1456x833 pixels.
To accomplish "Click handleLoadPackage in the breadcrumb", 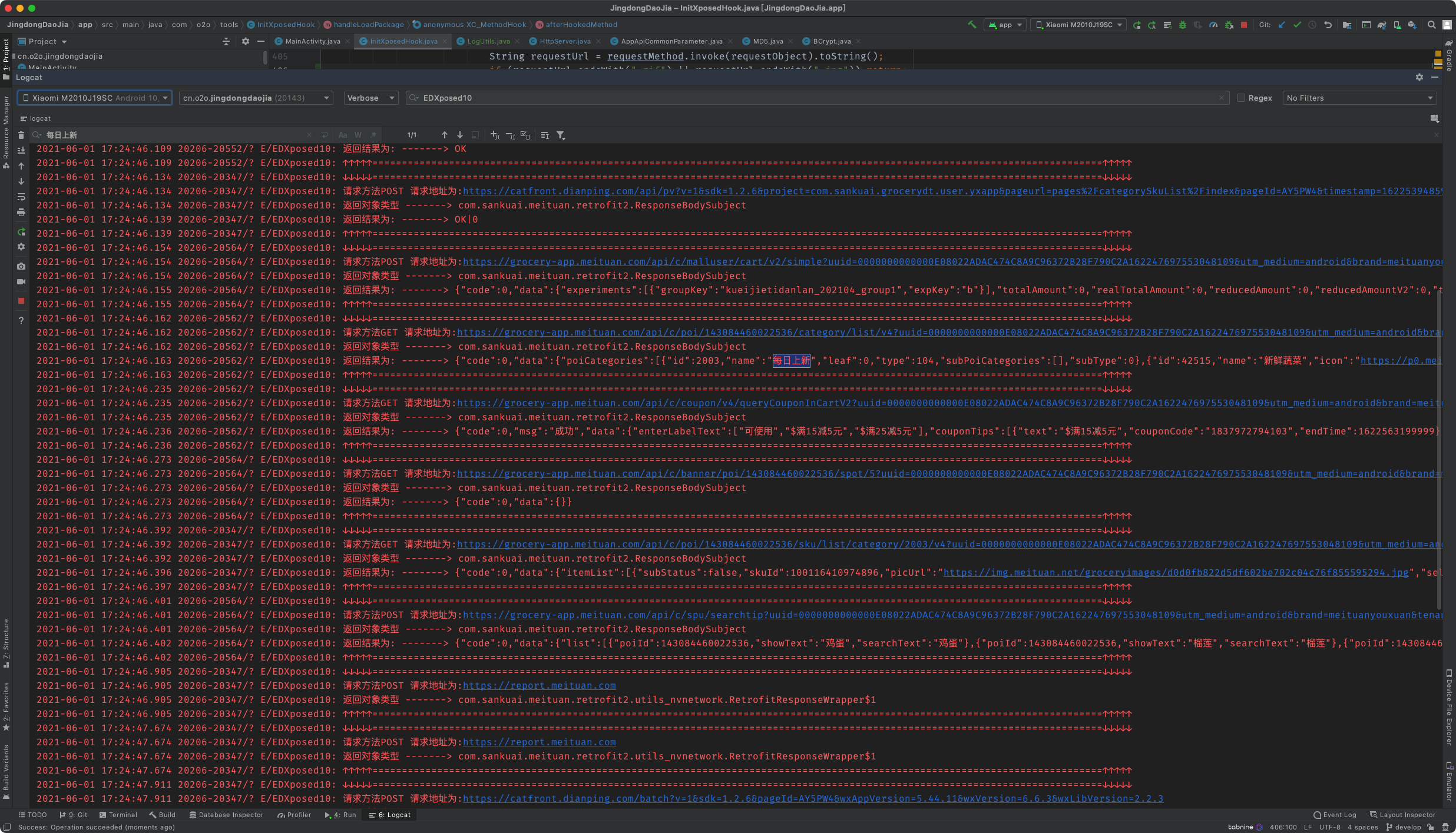I will pyautogui.click(x=363, y=25).
